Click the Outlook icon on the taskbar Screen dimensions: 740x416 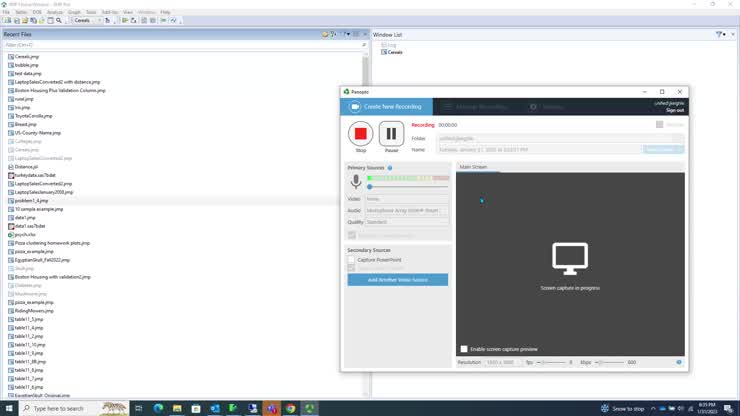pyautogui.click(x=215, y=408)
